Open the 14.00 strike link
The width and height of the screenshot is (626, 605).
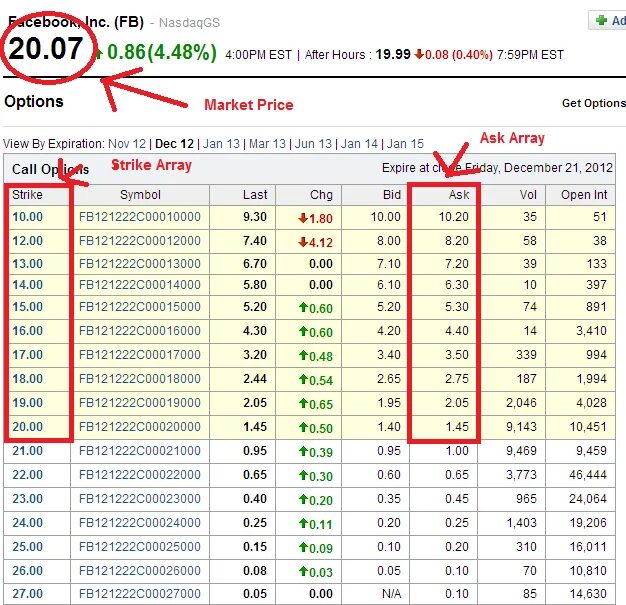point(28,285)
